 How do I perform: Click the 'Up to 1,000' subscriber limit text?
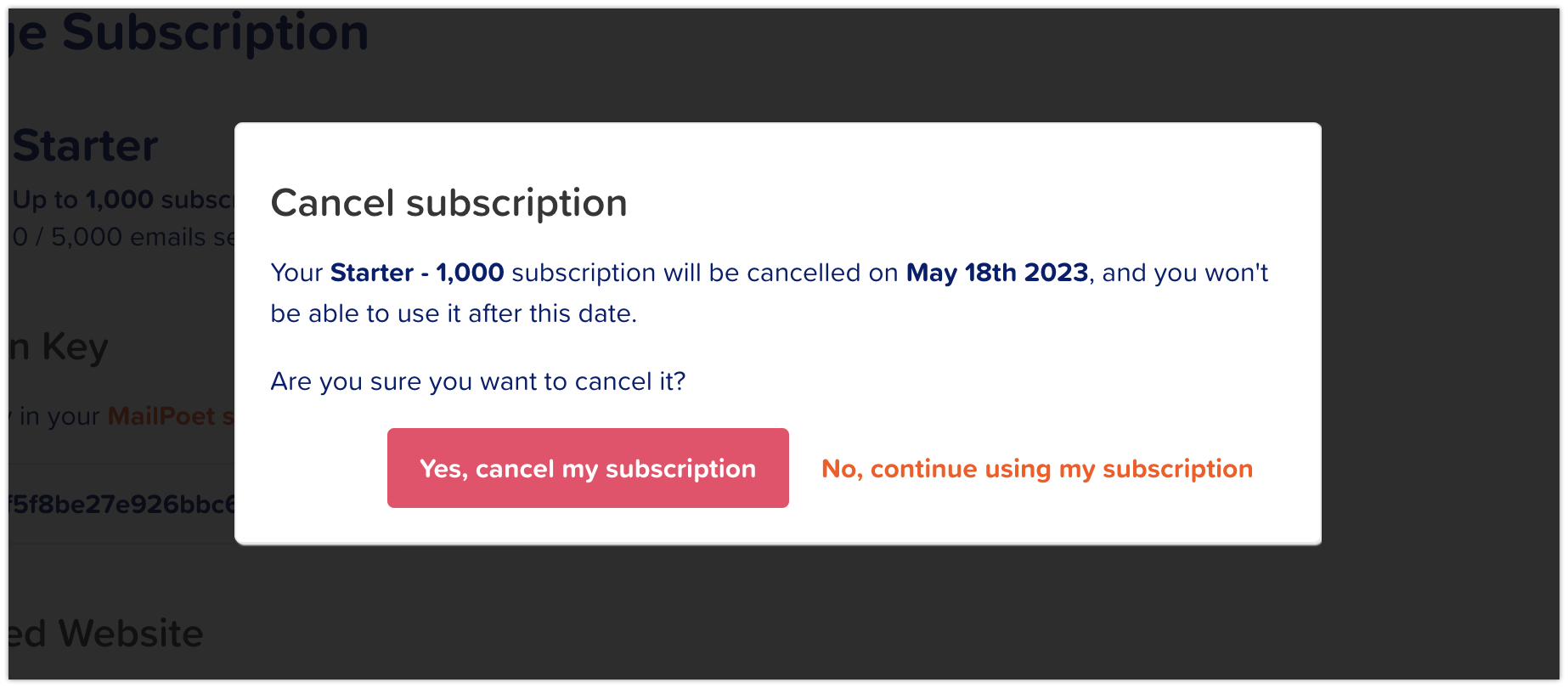[x=124, y=200]
